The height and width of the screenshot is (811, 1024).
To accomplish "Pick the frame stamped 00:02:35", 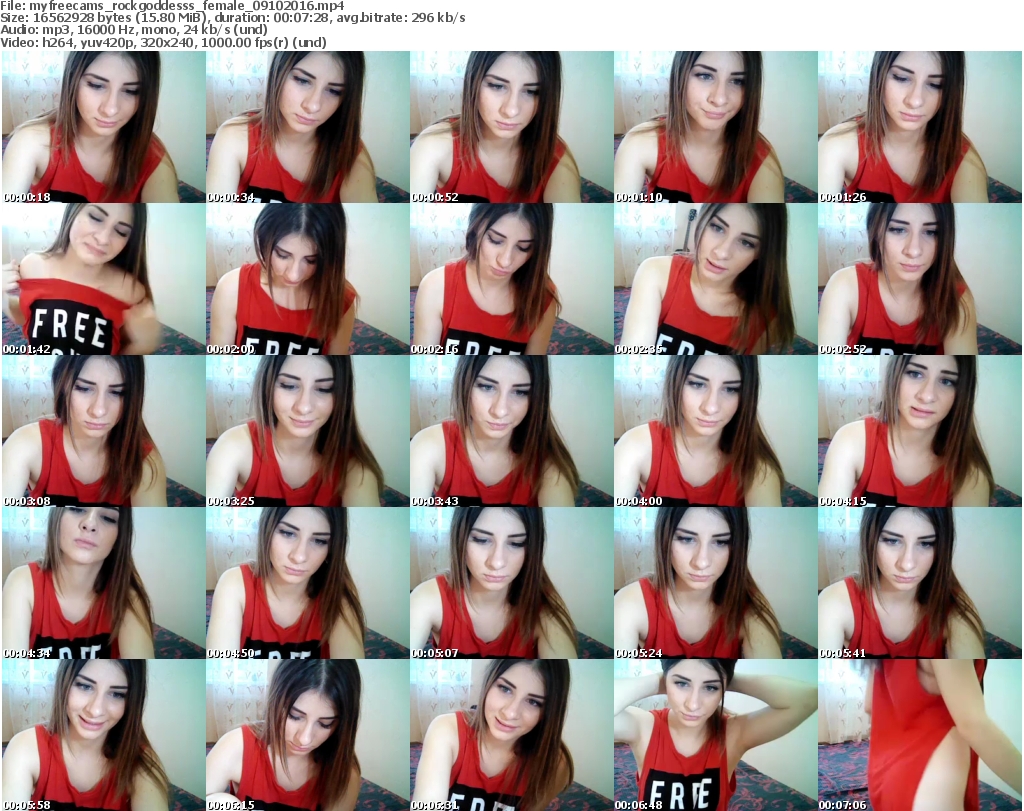I will tap(715, 279).
